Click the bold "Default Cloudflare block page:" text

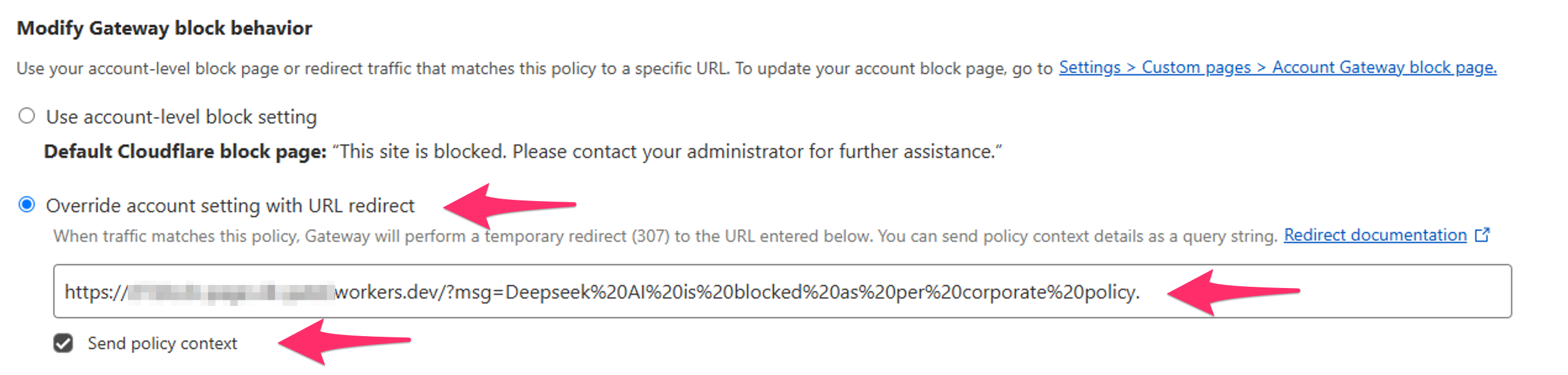click(185, 152)
